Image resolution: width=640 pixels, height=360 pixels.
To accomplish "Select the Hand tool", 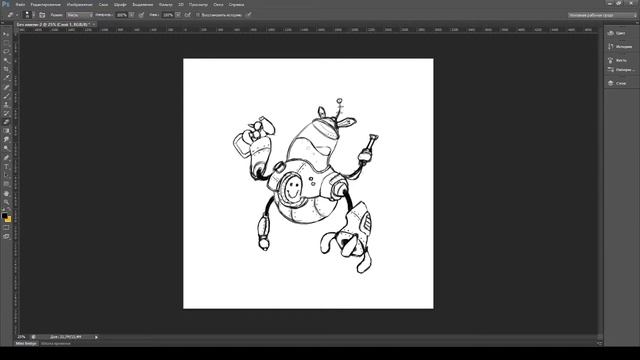I will click(6, 193).
